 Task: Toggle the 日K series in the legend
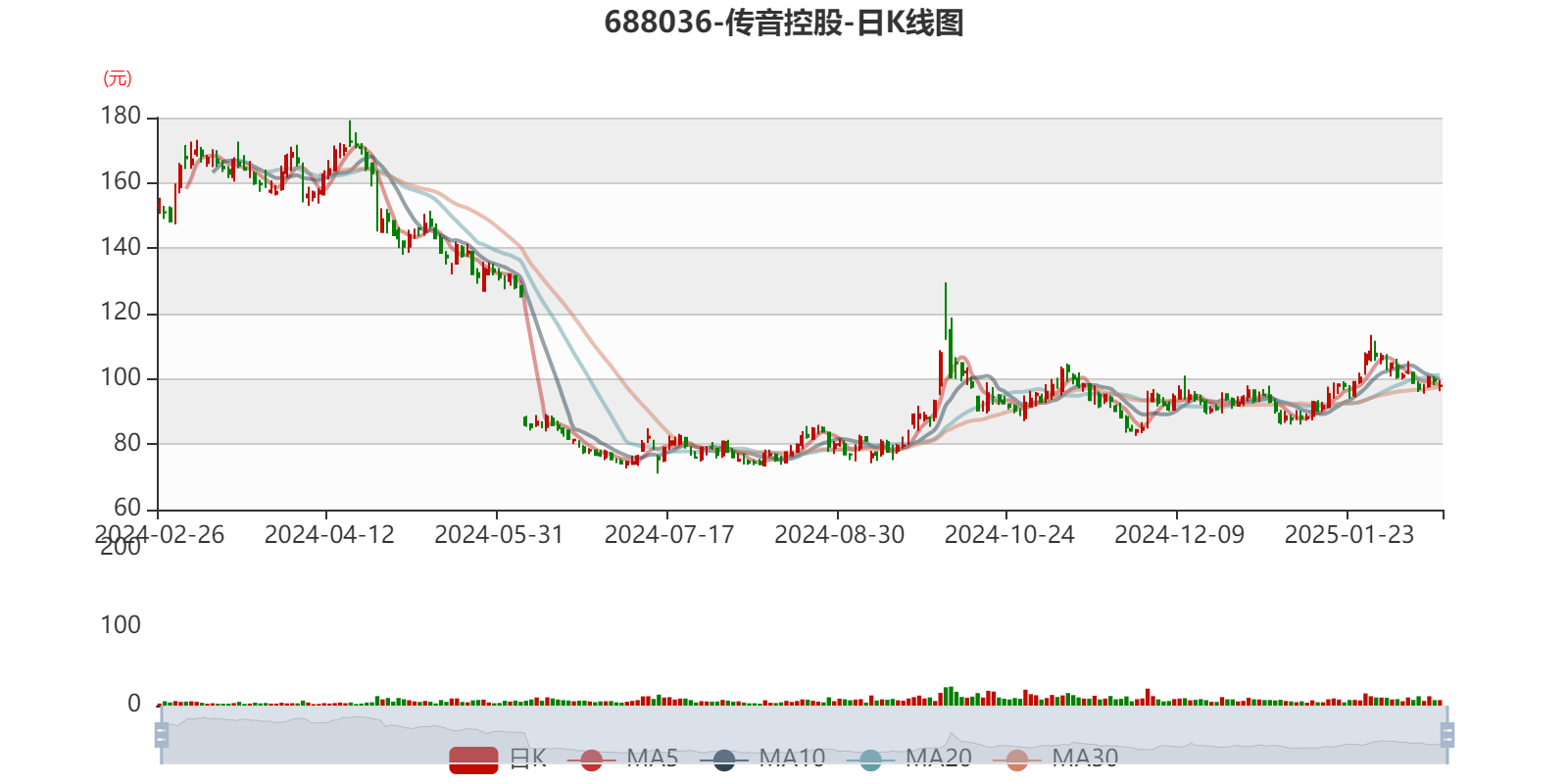(x=498, y=759)
